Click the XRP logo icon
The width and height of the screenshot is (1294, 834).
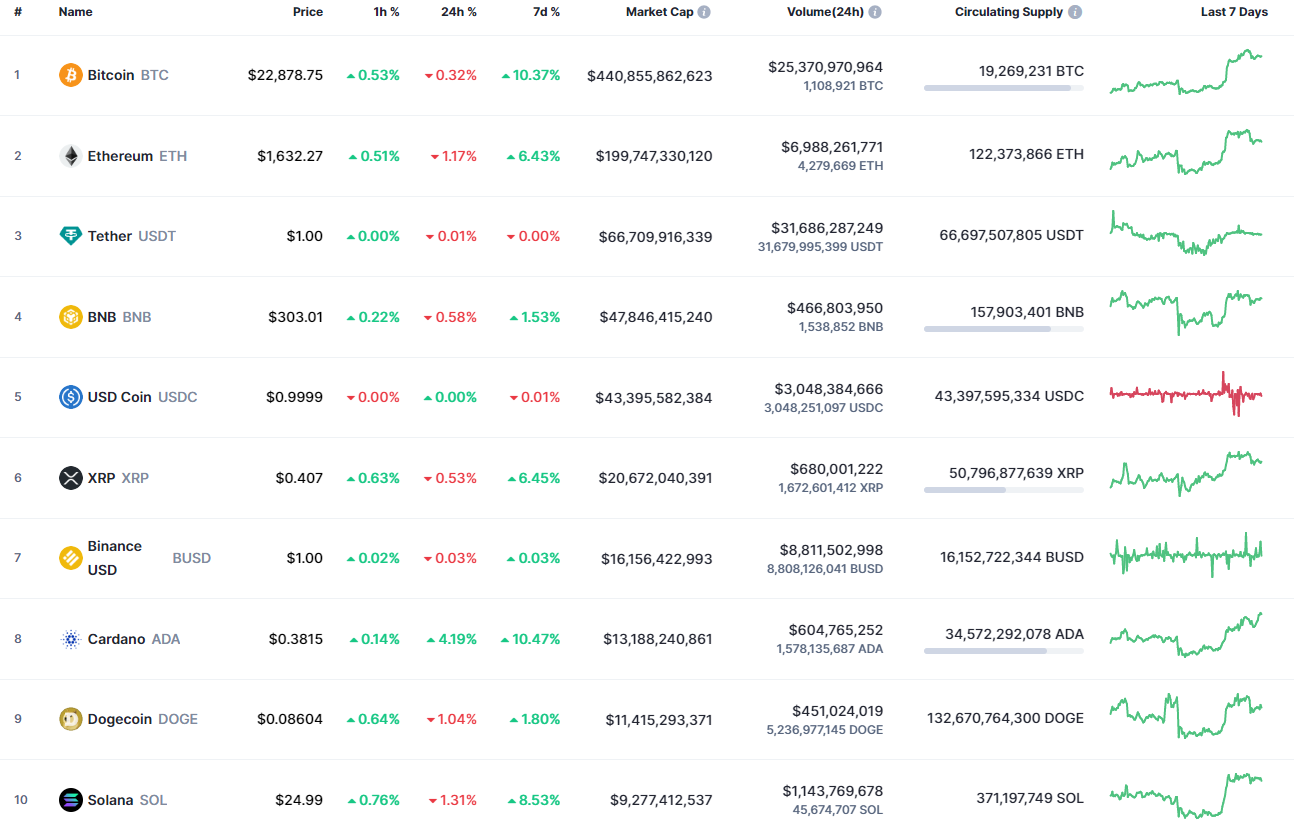point(69,478)
